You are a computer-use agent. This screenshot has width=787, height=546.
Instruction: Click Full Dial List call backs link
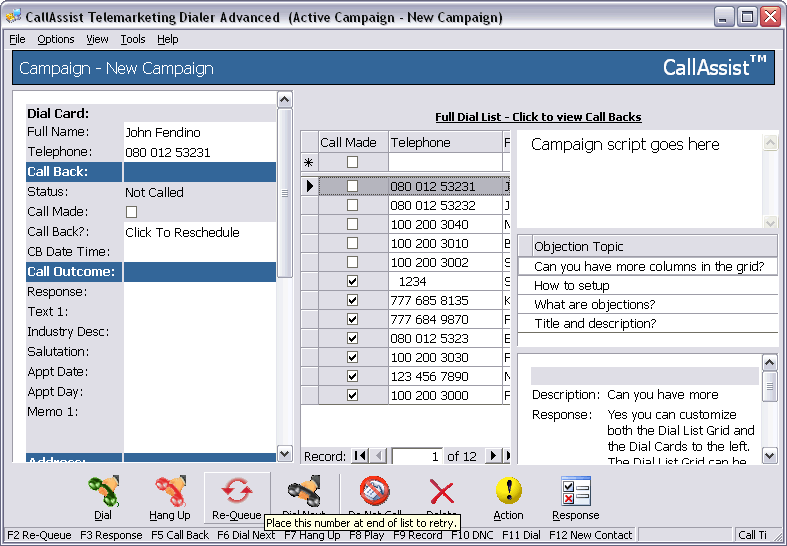(x=538, y=117)
